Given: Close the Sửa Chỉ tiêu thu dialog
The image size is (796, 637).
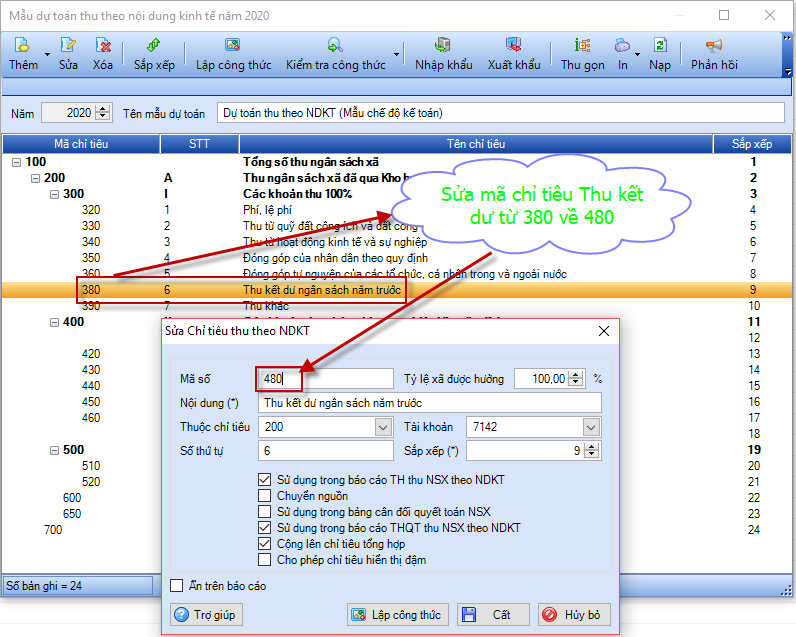Looking at the screenshot, I should tap(604, 331).
